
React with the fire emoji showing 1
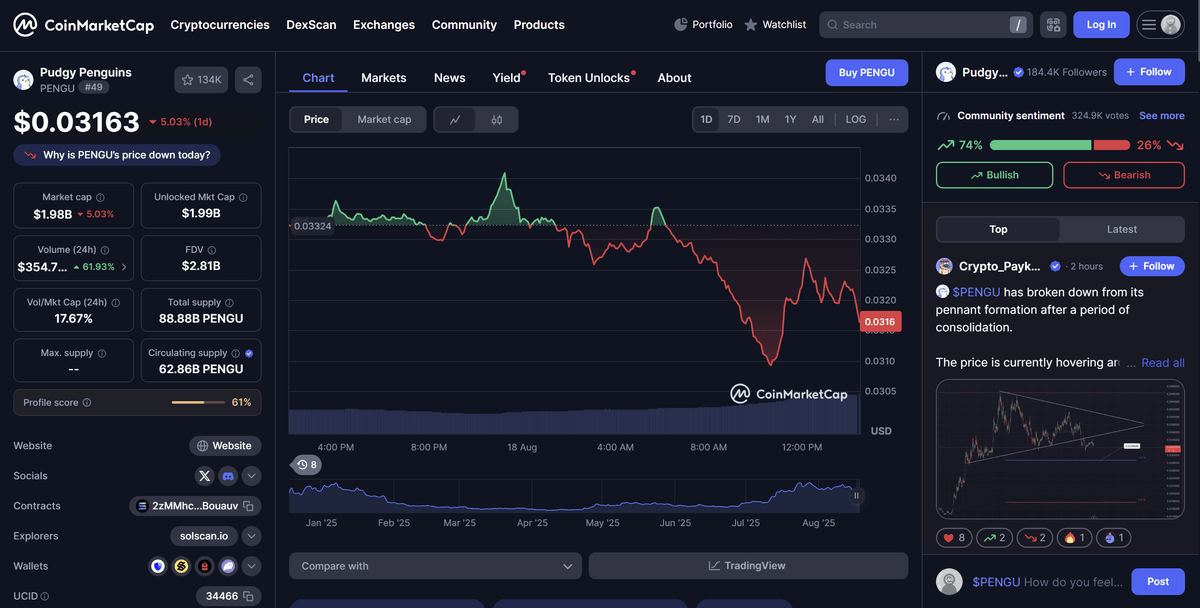(1076, 538)
